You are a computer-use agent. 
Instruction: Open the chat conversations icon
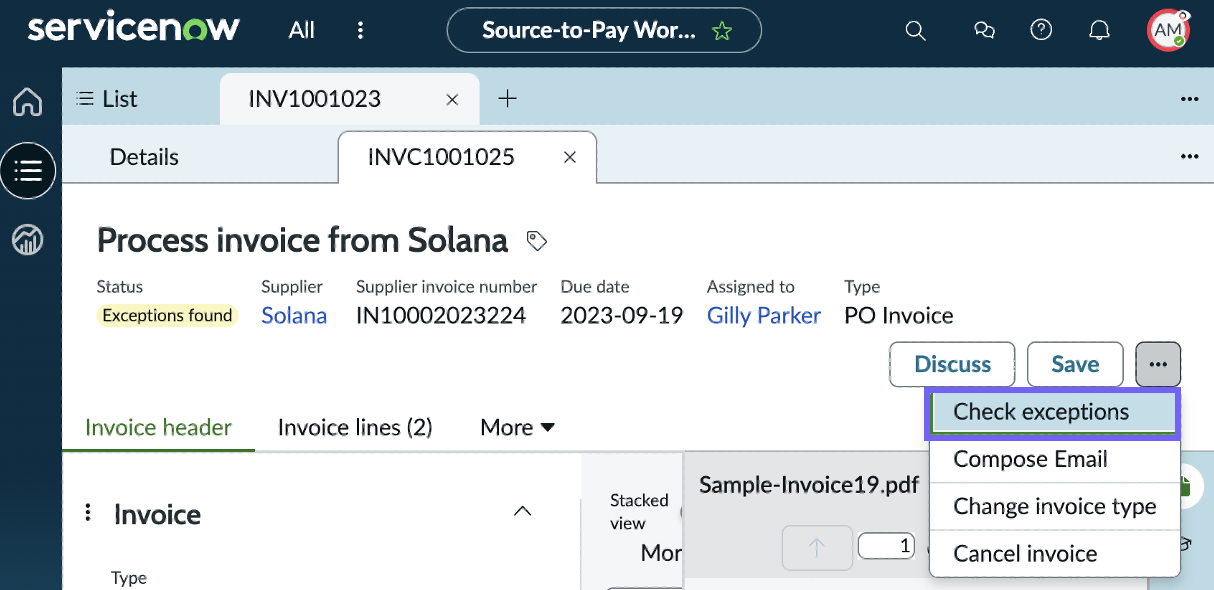[x=984, y=30]
